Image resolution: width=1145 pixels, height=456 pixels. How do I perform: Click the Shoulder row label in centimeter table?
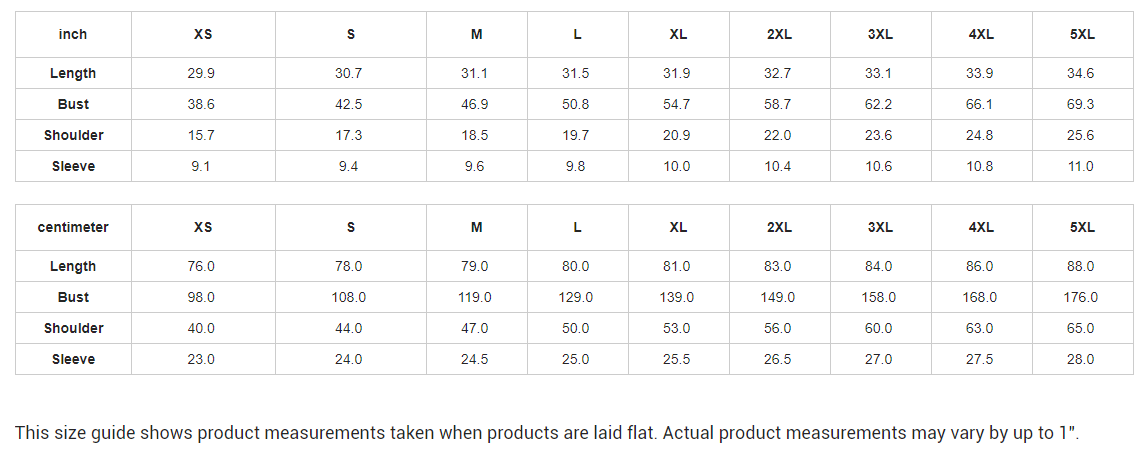coord(73,328)
